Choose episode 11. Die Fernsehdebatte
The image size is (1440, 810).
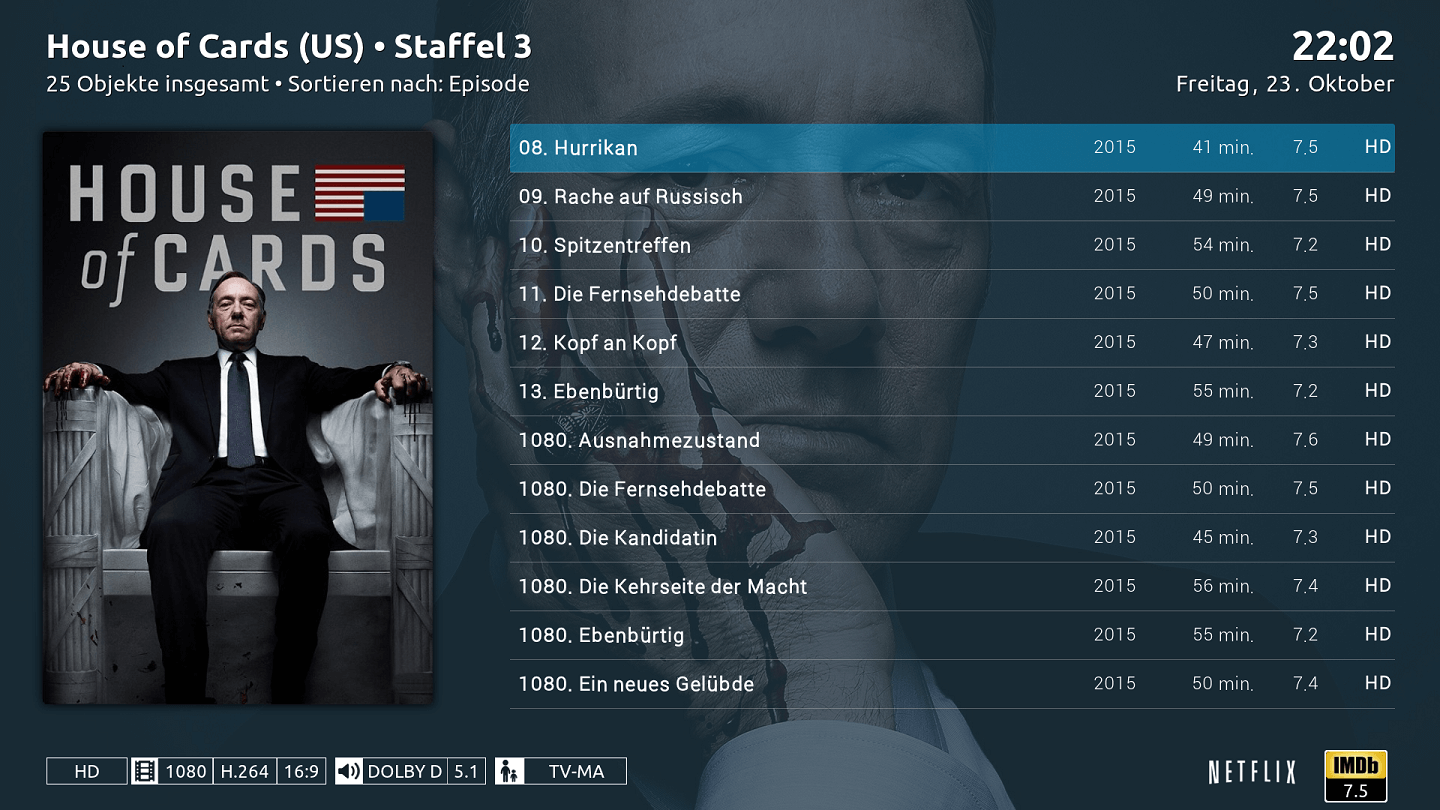[x=952, y=294]
